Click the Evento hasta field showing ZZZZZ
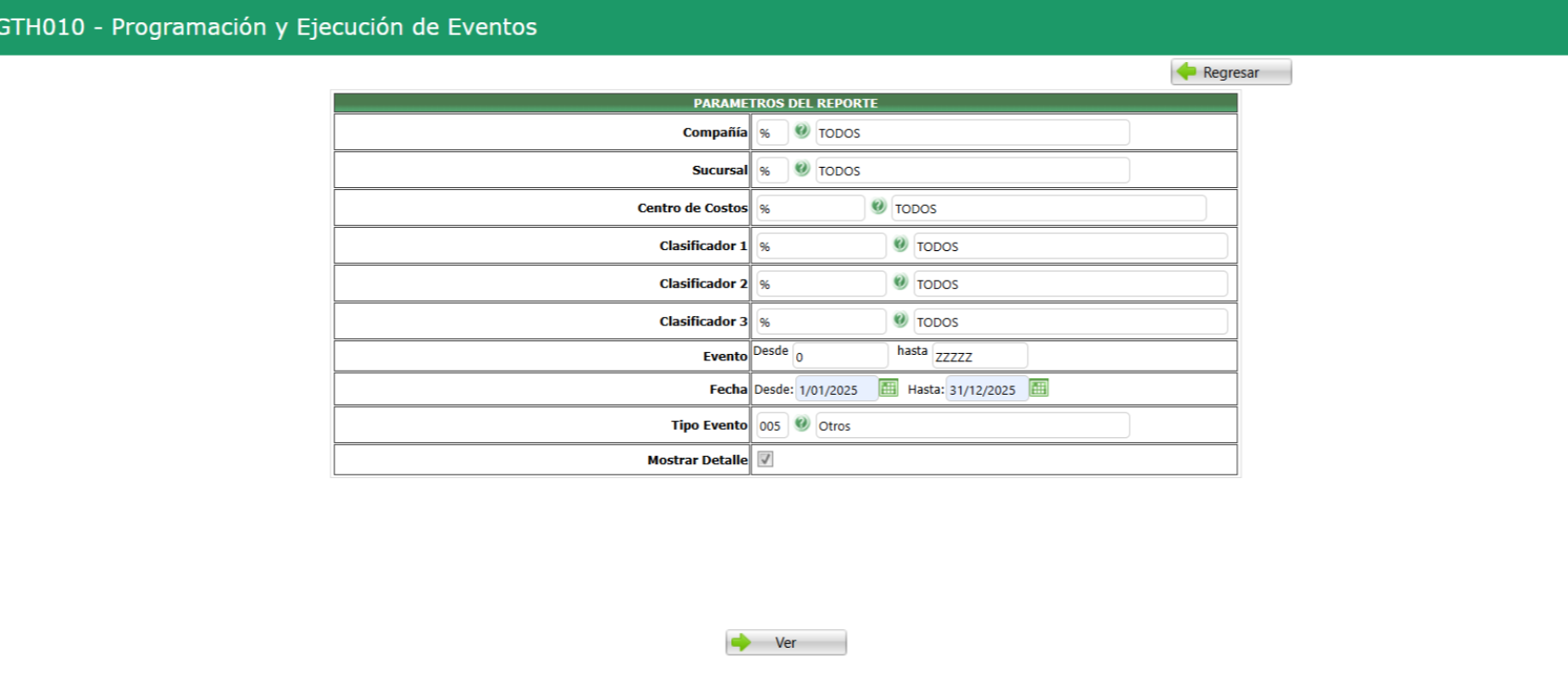This screenshot has height=682, width=1568. coord(980,356)
